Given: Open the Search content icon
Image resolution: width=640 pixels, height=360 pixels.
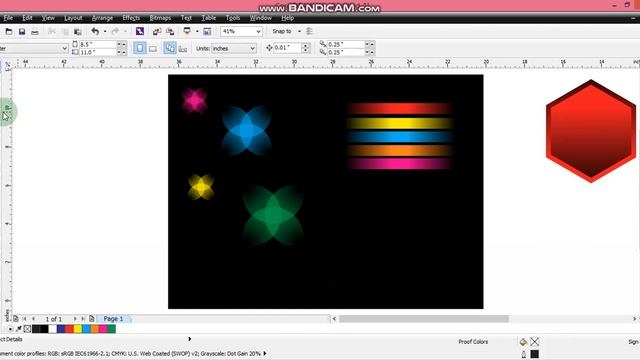Looking at the screenshot, I should (x=140, y=31).
